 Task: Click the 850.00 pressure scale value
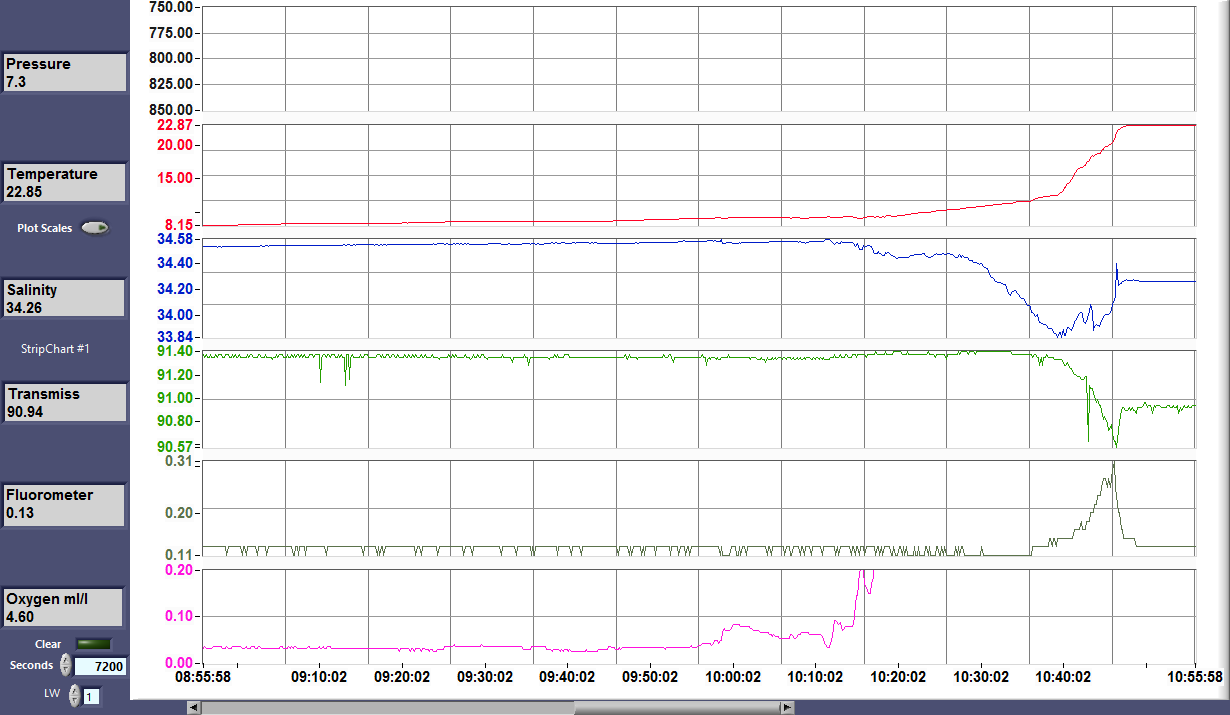(x=171, y=110)
